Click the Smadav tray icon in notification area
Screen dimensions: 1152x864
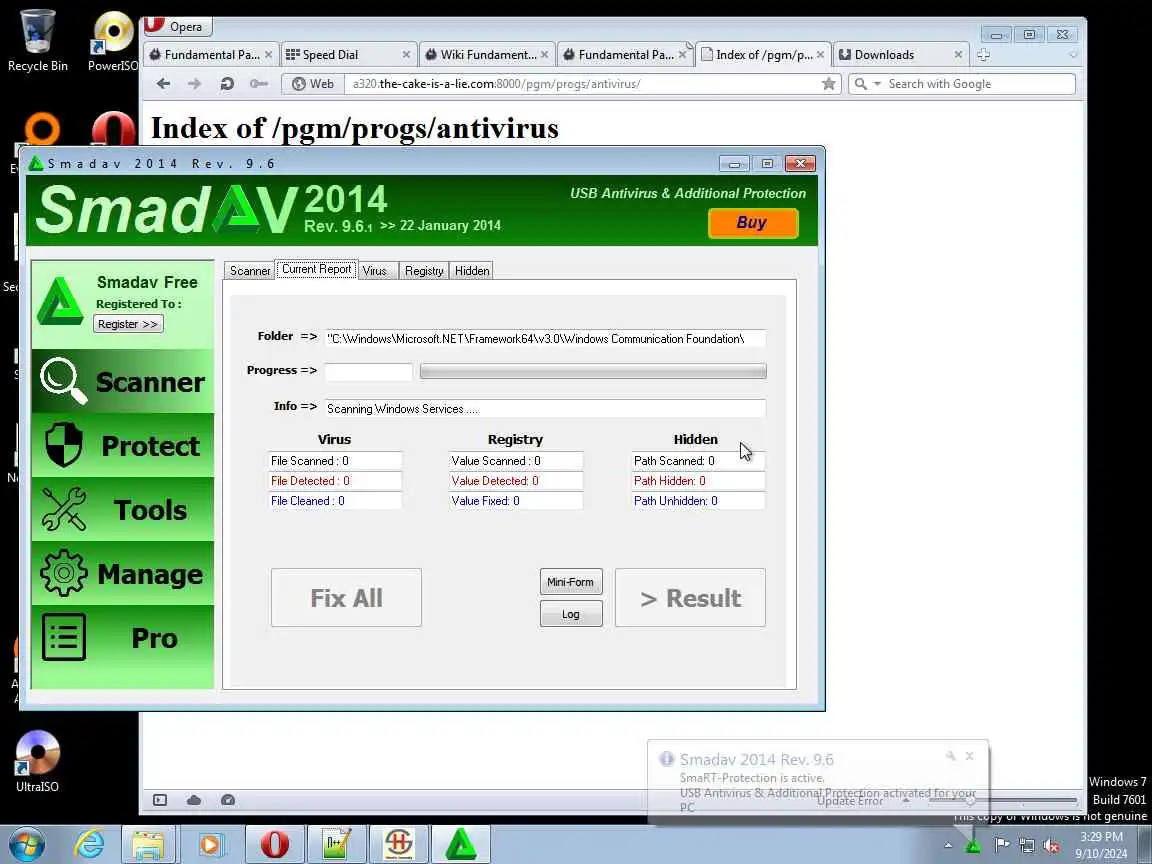click(973, 846)
